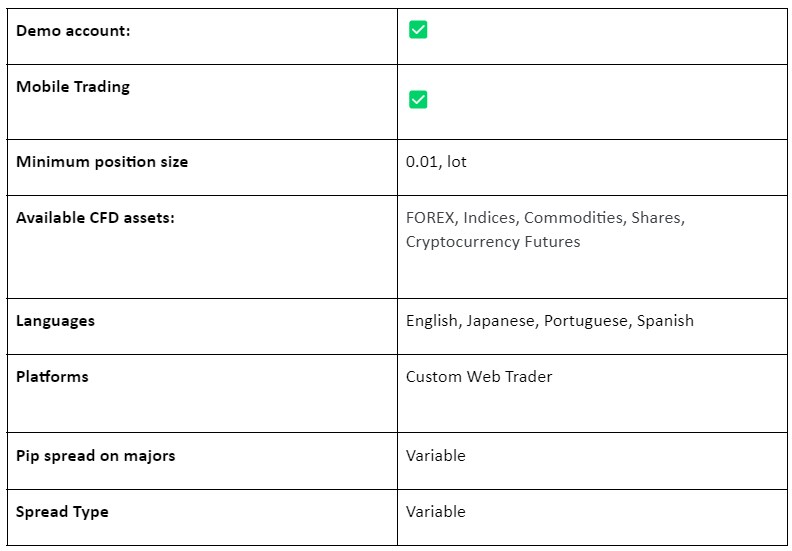Click the Pip spread on majors label
The width and height of the screenshot is (792, 551).
pyautogui.click(x=95, y=456)
